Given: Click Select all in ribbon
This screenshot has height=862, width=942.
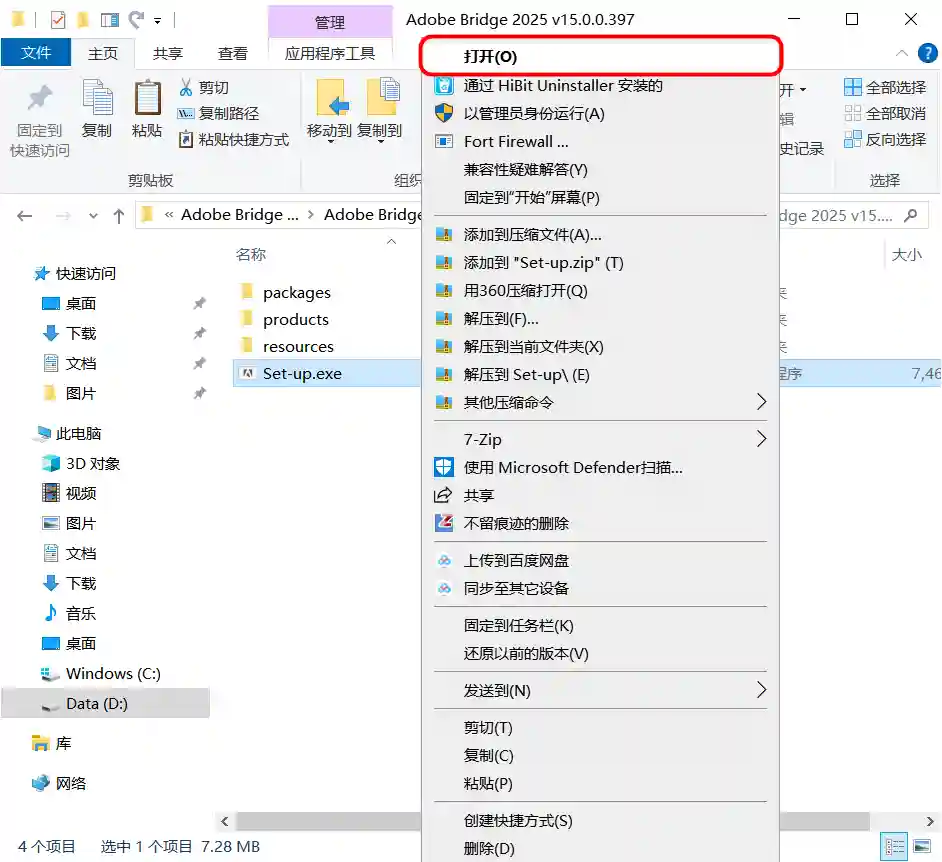Looking at the screenshot, I should pos(885,88).
